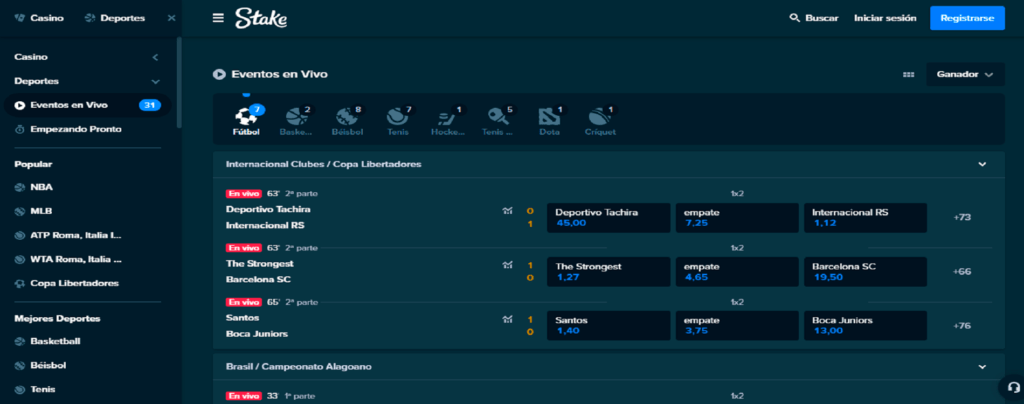
Task: Select the Fútbol sport icon
Action: click(246, 119)
